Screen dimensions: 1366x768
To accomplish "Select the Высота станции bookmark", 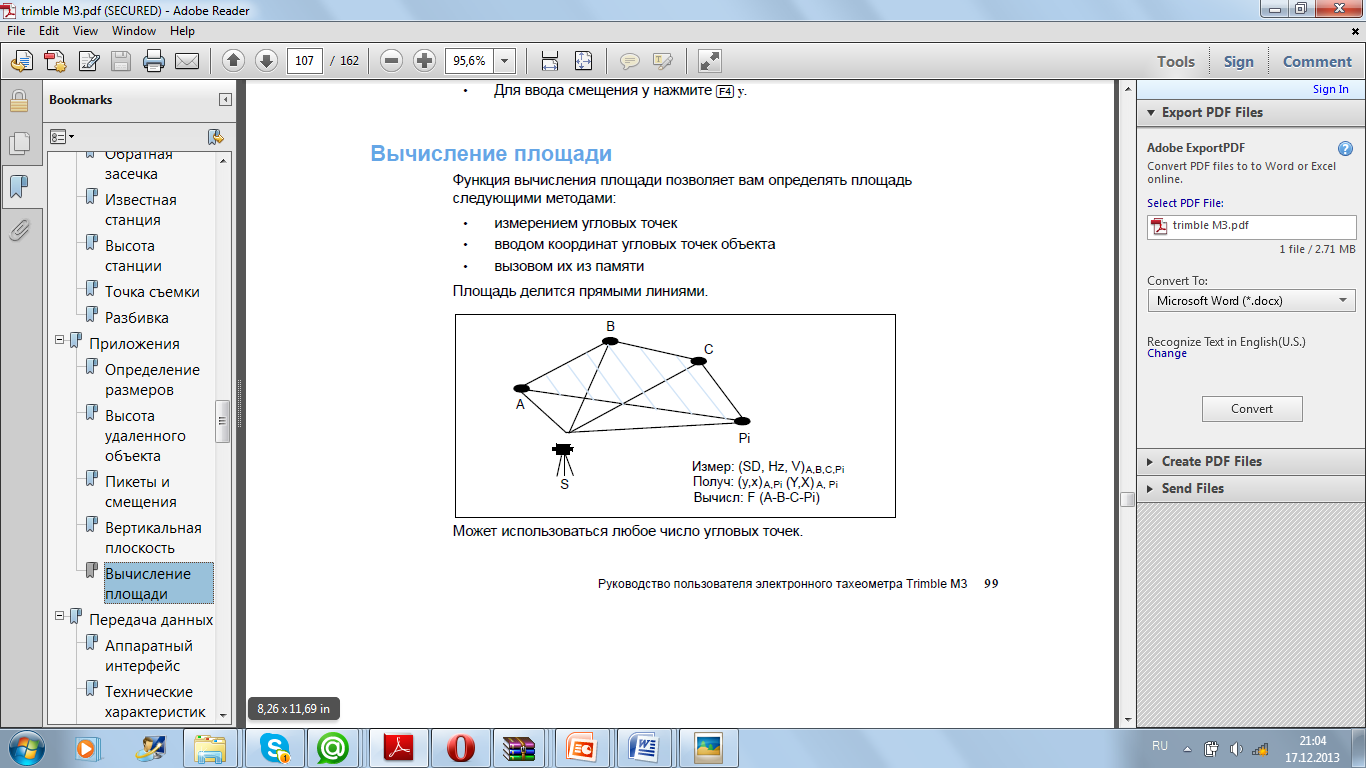I will (133, 256).
